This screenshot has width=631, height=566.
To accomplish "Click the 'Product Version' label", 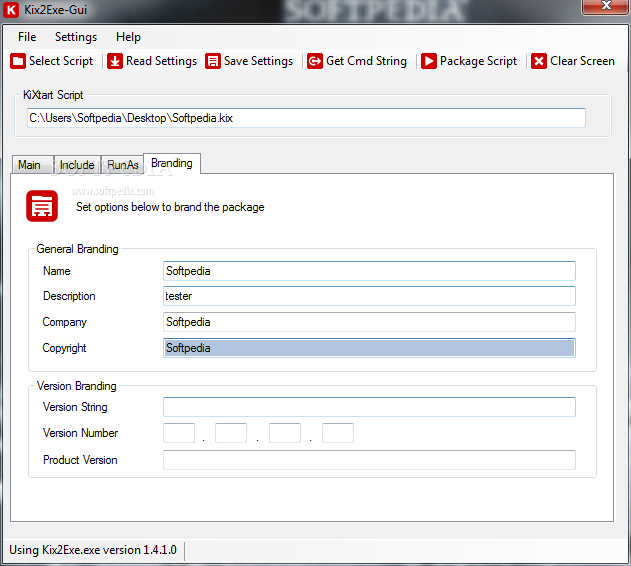I will click(80, 460).
